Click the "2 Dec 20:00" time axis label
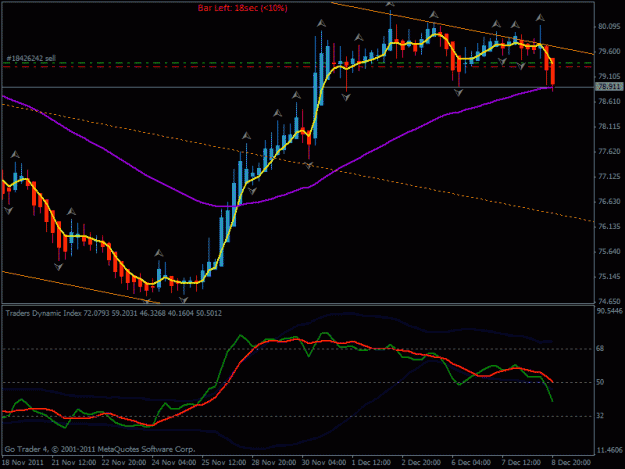 421,463
